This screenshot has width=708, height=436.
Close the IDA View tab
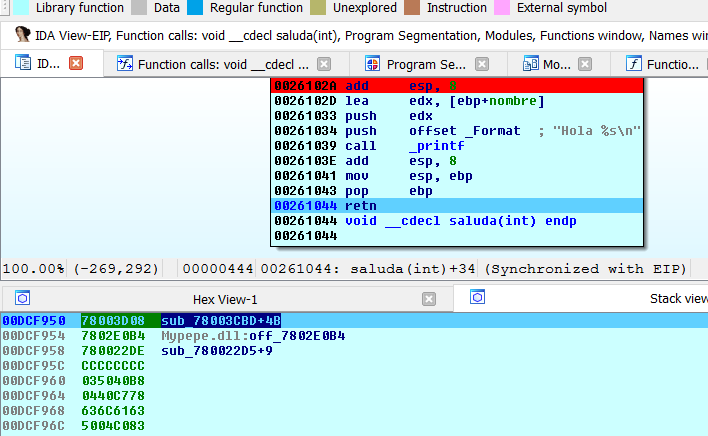[76, 64]
